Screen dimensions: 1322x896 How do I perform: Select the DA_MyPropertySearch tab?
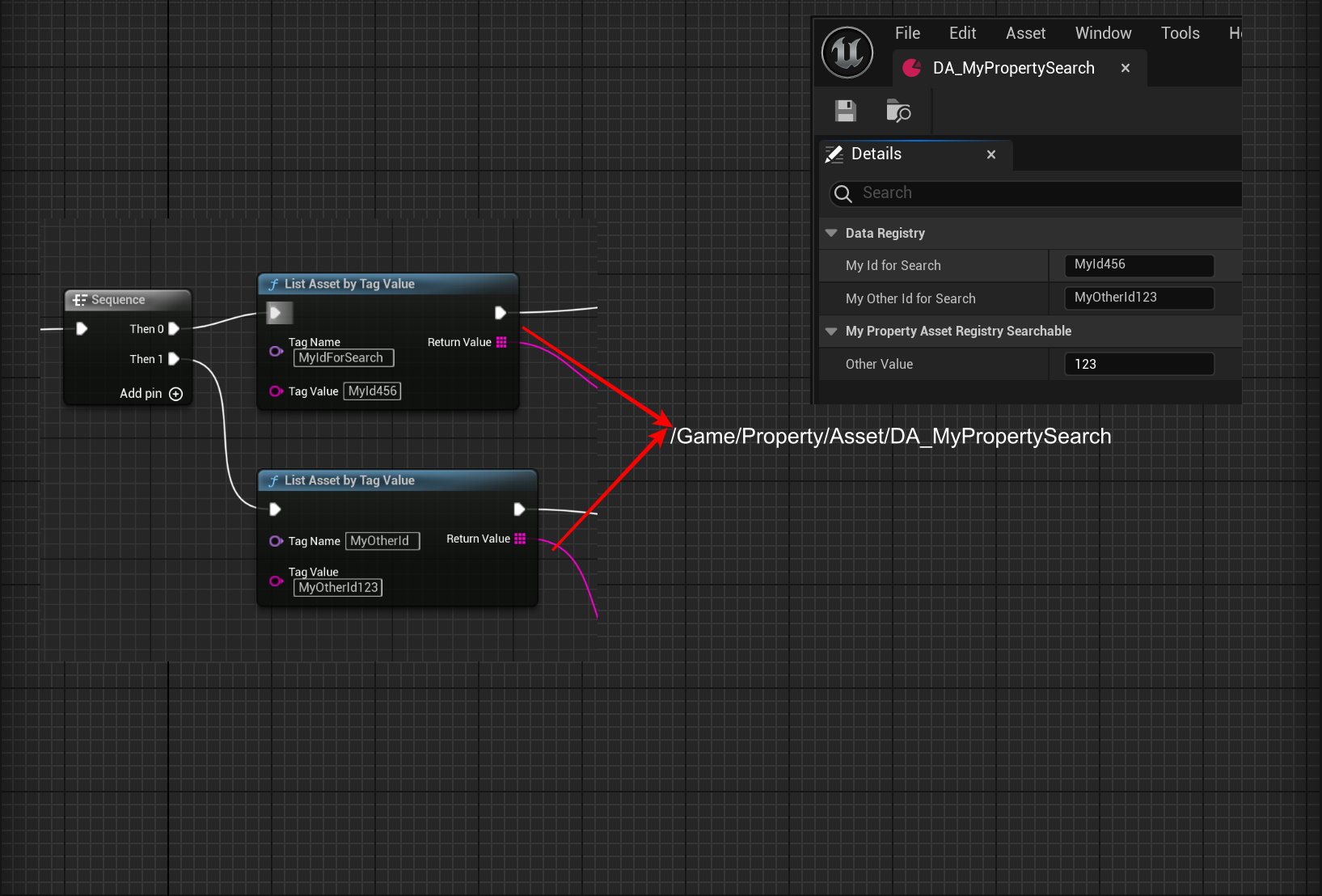click(x=1012, y=68)
